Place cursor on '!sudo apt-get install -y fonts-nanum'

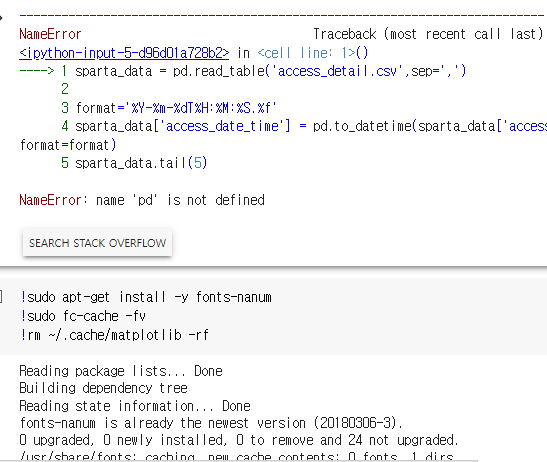(146, 297)
